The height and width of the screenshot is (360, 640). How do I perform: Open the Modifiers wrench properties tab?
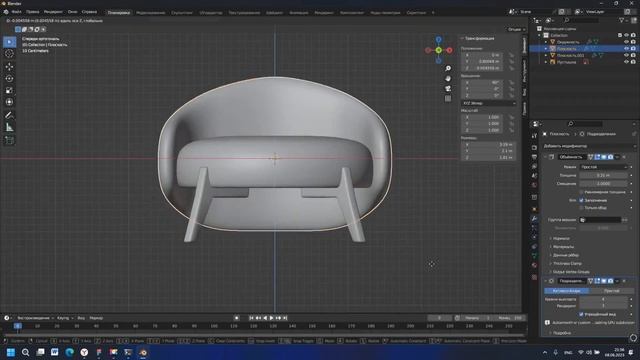(x=534, y=219)
